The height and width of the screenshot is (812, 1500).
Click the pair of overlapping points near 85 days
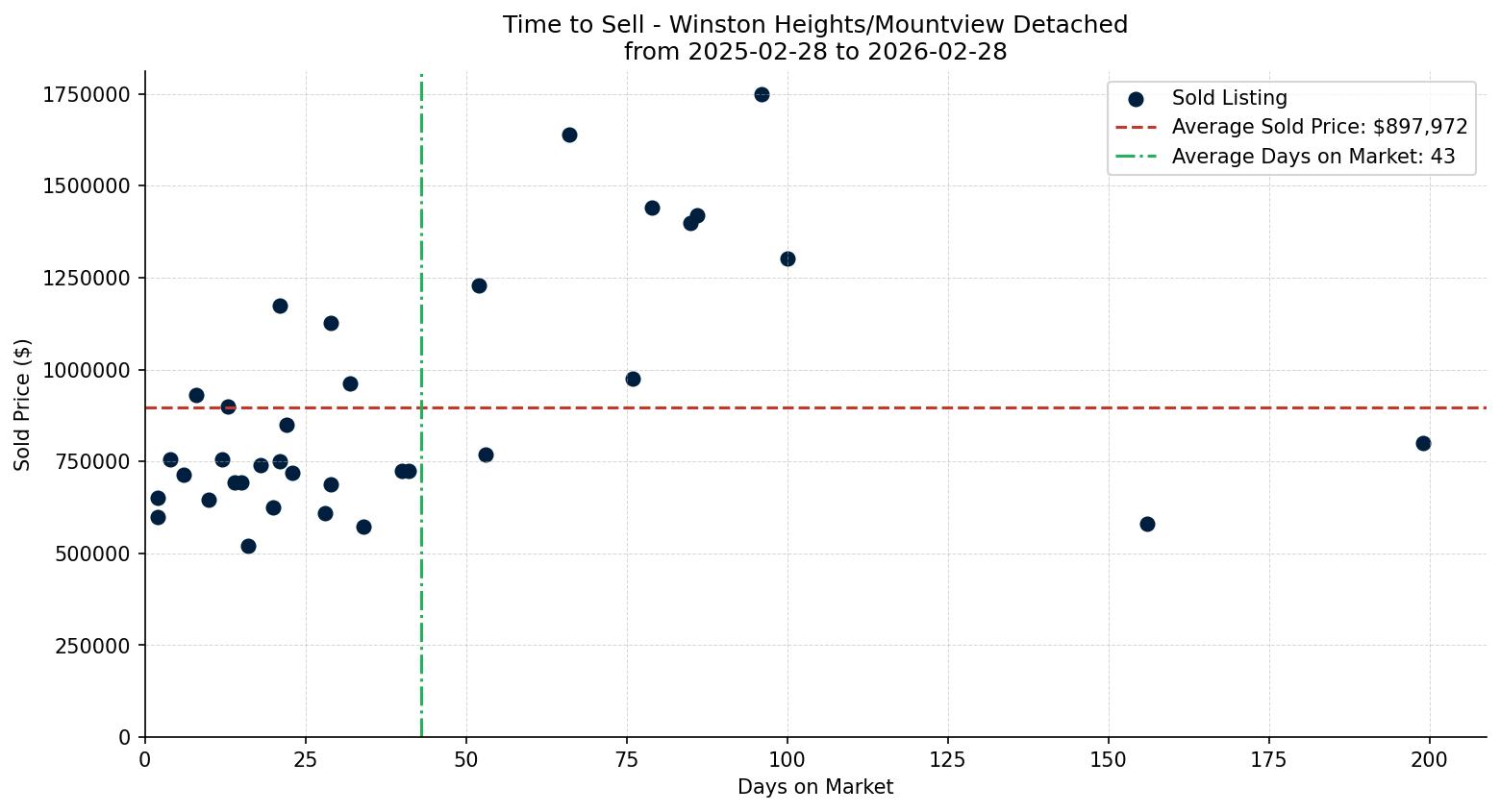coord(694,218)
